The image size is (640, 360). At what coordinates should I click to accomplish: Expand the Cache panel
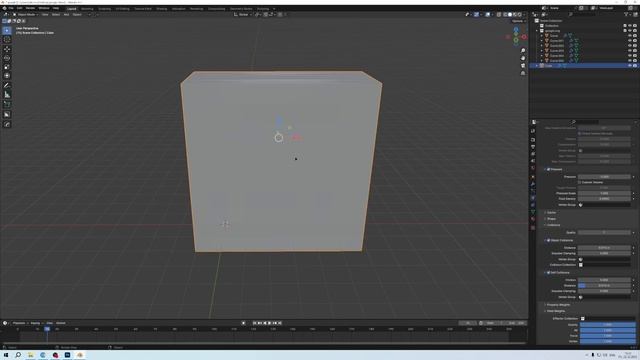[551, 213]
